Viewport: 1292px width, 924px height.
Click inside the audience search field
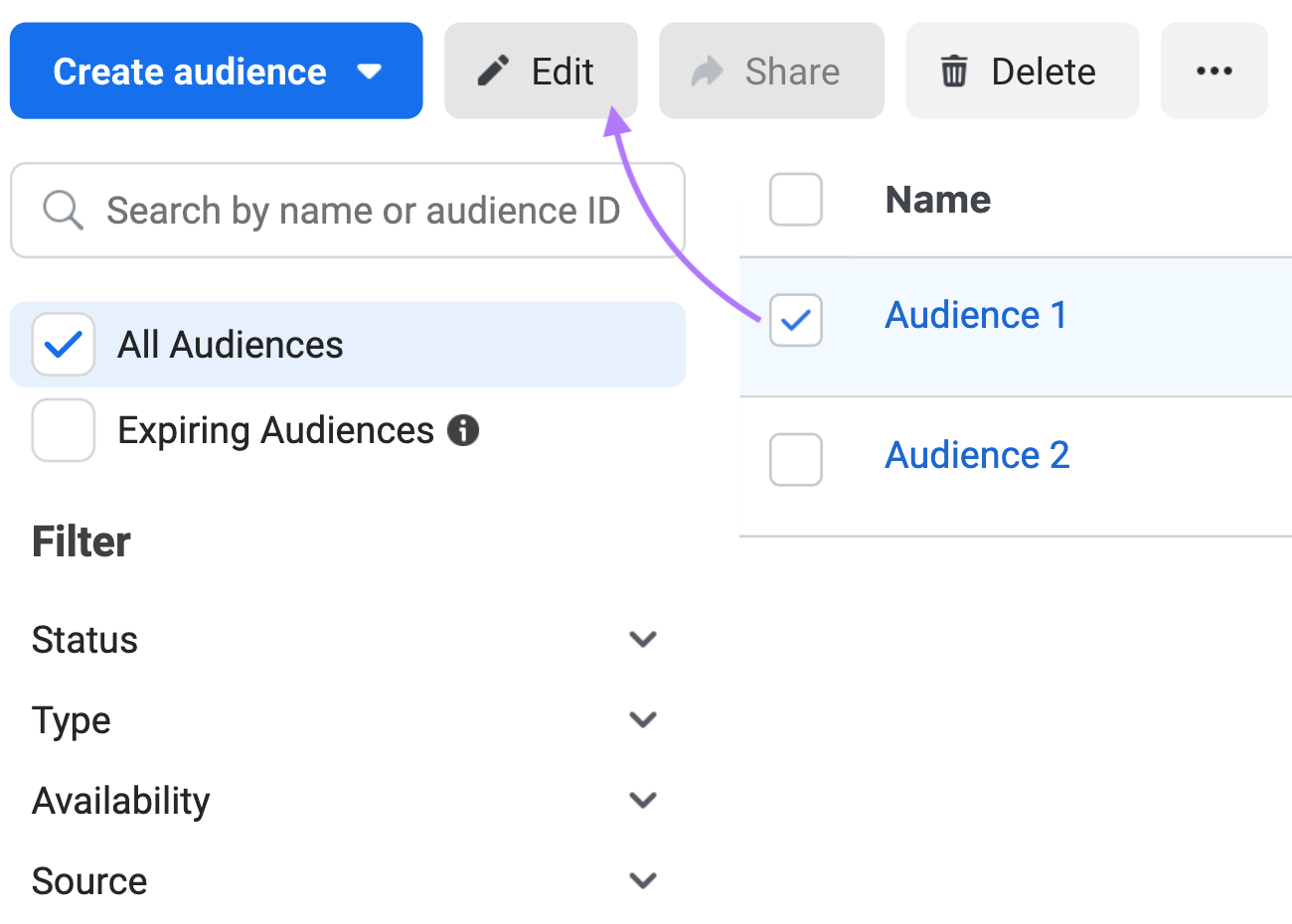pos(348,210)
